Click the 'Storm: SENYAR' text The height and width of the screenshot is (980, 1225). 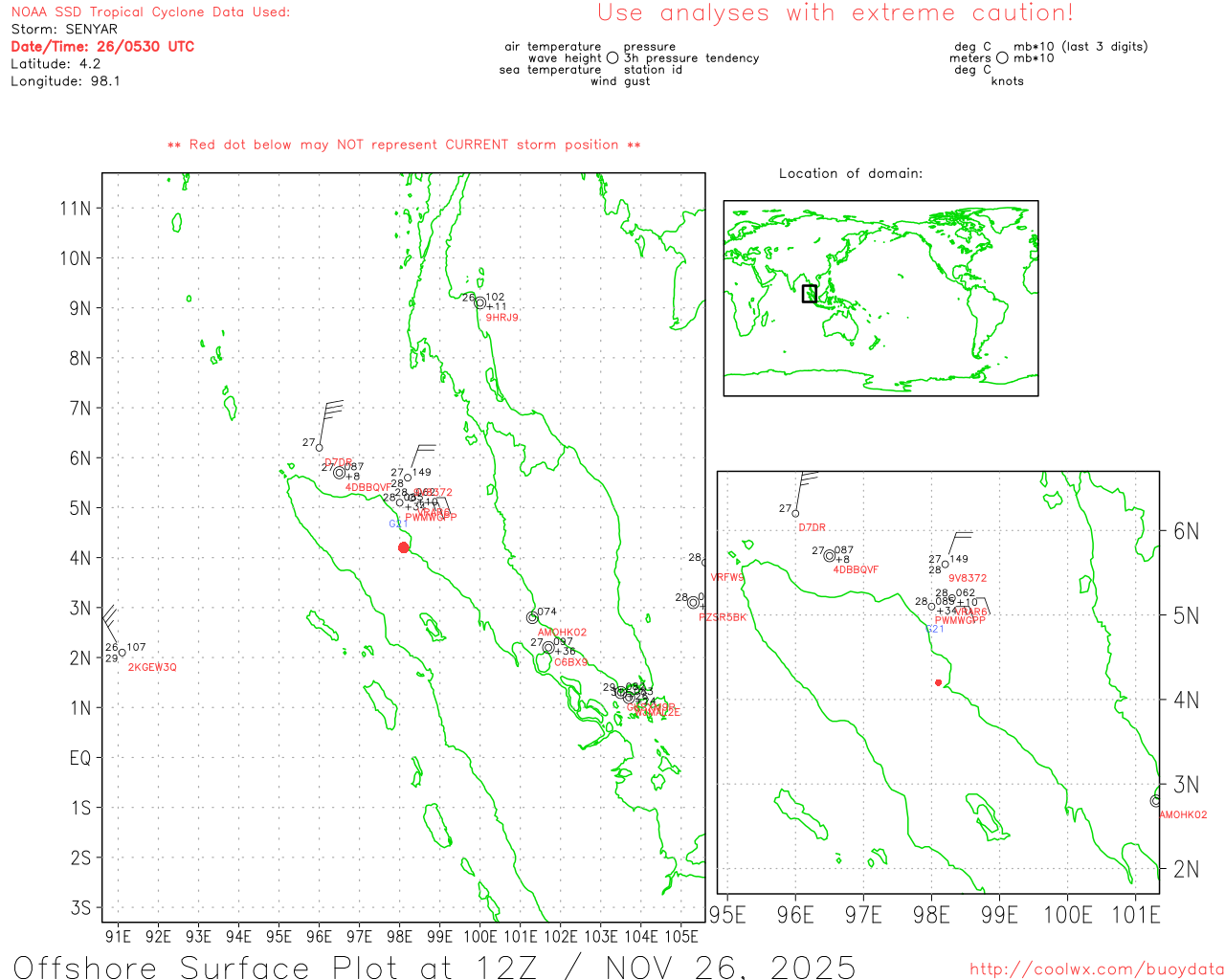(x=64, y=30)
